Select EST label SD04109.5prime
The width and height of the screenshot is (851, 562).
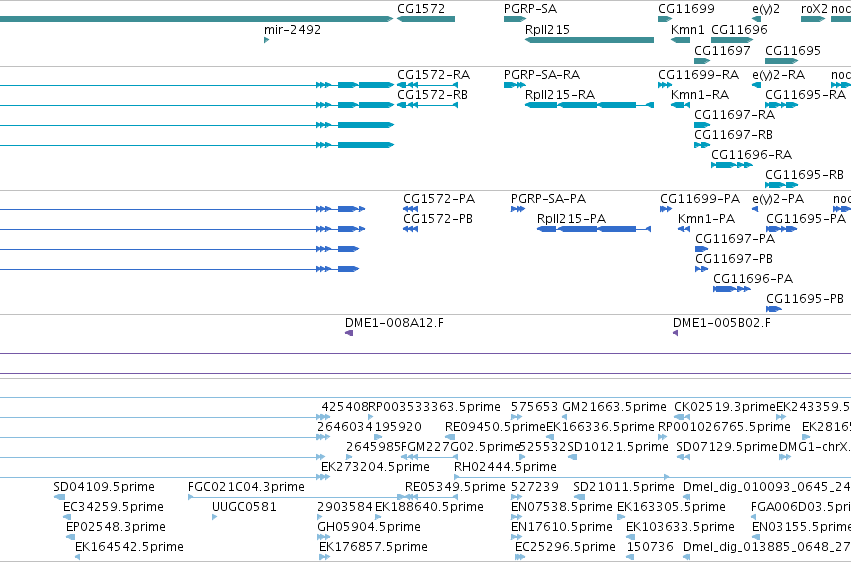104,487
